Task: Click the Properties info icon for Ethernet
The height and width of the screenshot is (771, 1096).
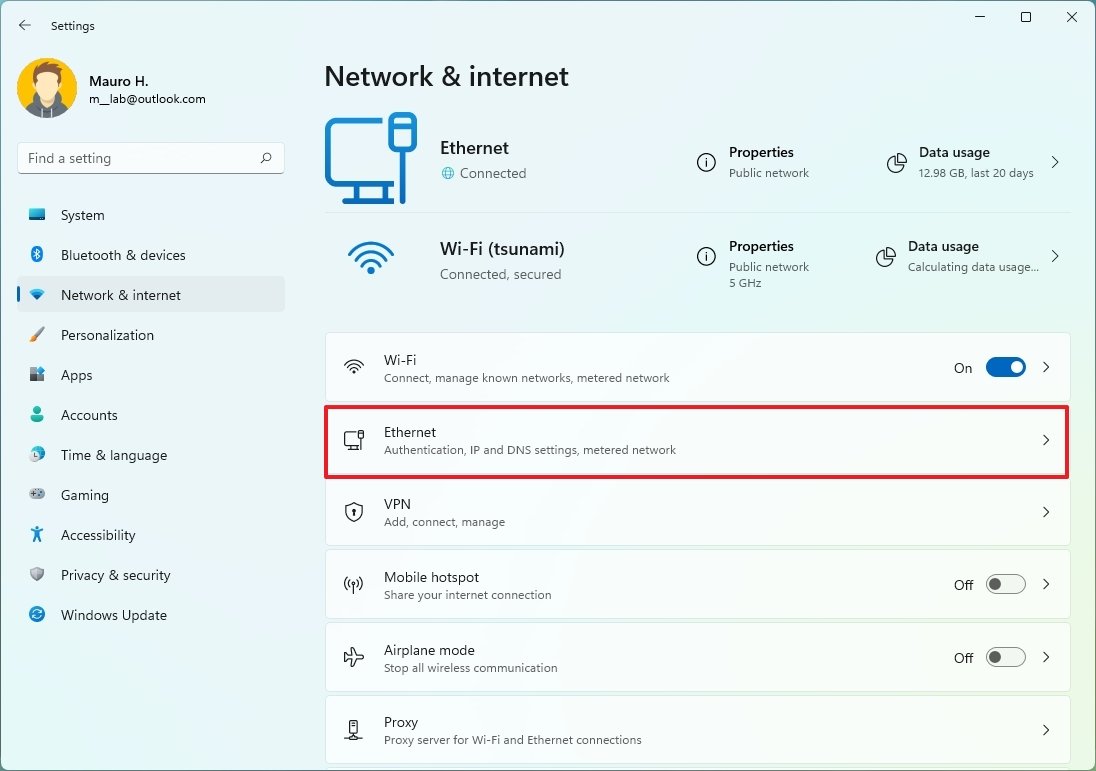Action: (707, 161)
